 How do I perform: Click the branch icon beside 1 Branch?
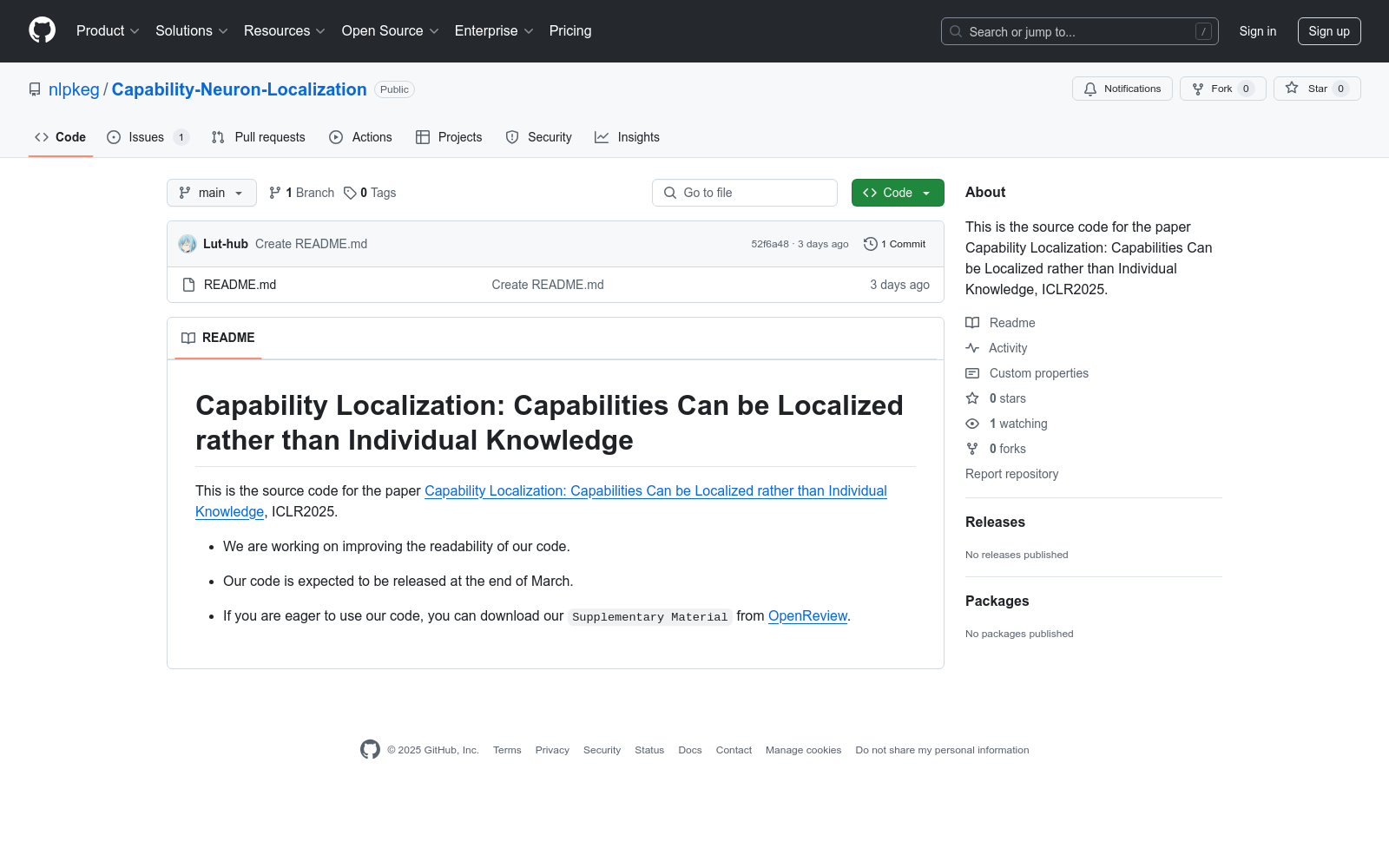pos(275,193)
